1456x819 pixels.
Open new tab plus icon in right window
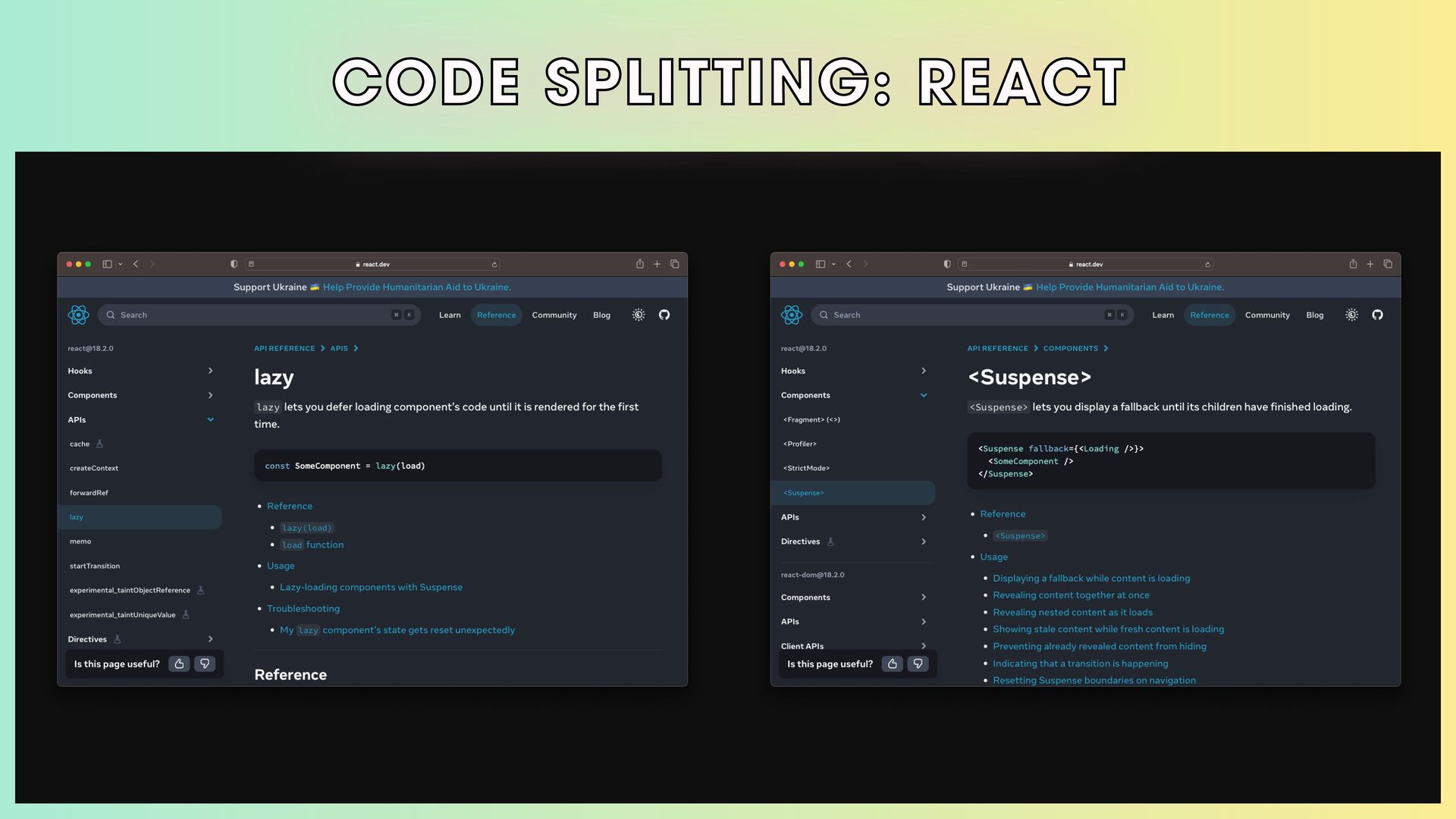(x=1370, y=264)
